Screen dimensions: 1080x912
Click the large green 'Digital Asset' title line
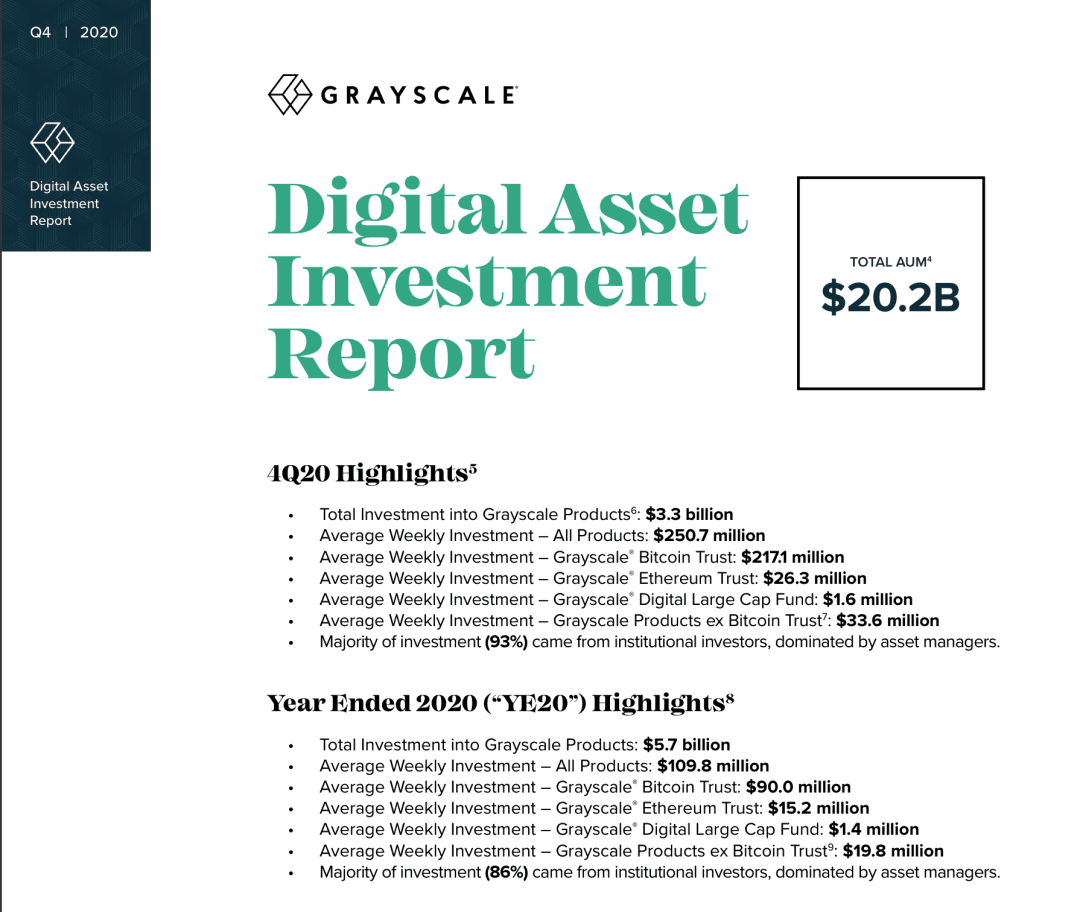pyautogui.click(x=508, y=210)
